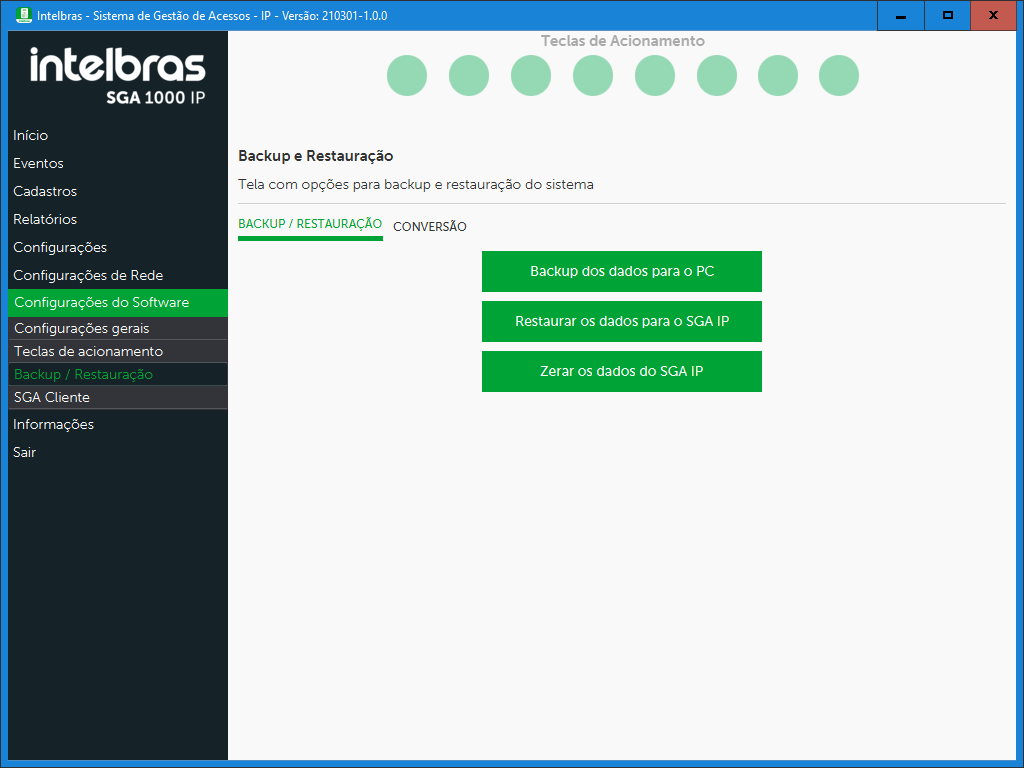The height and width of the screenshot is (768, 1024).
Task: Expand the Cadastros sidebar menu
Action: 45,191
